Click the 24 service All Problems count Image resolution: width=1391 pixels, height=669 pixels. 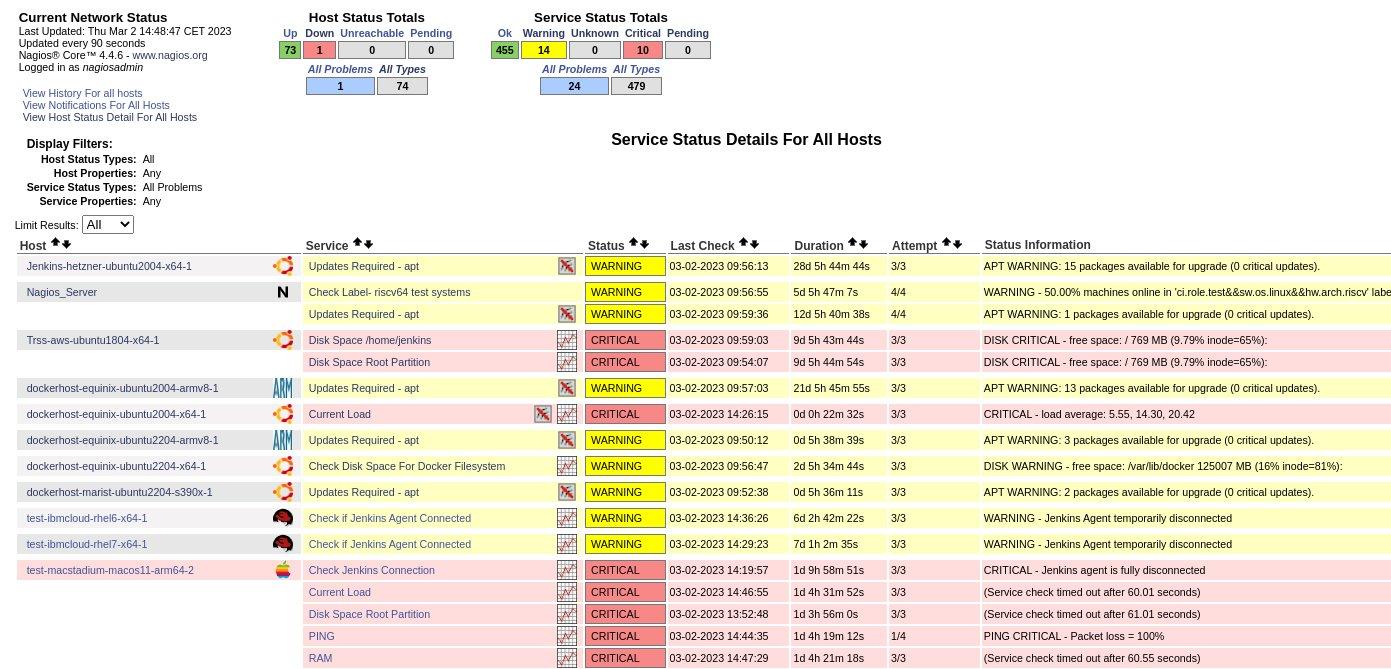tap(574, 86)
